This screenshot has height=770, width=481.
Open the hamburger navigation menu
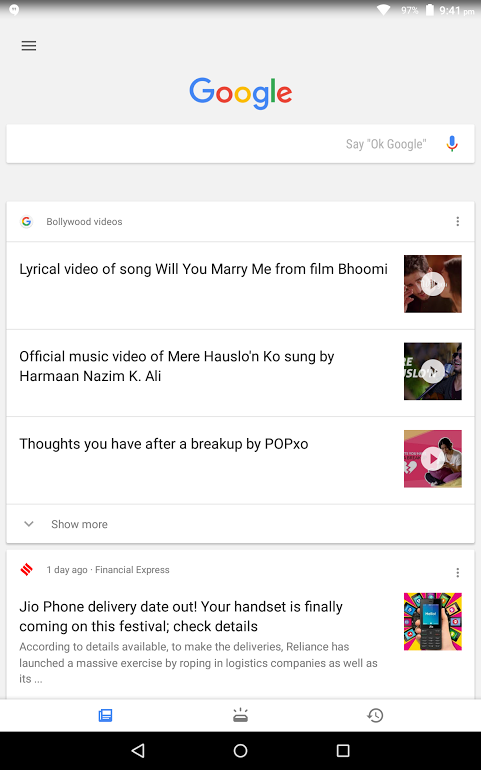pos(28,46)
